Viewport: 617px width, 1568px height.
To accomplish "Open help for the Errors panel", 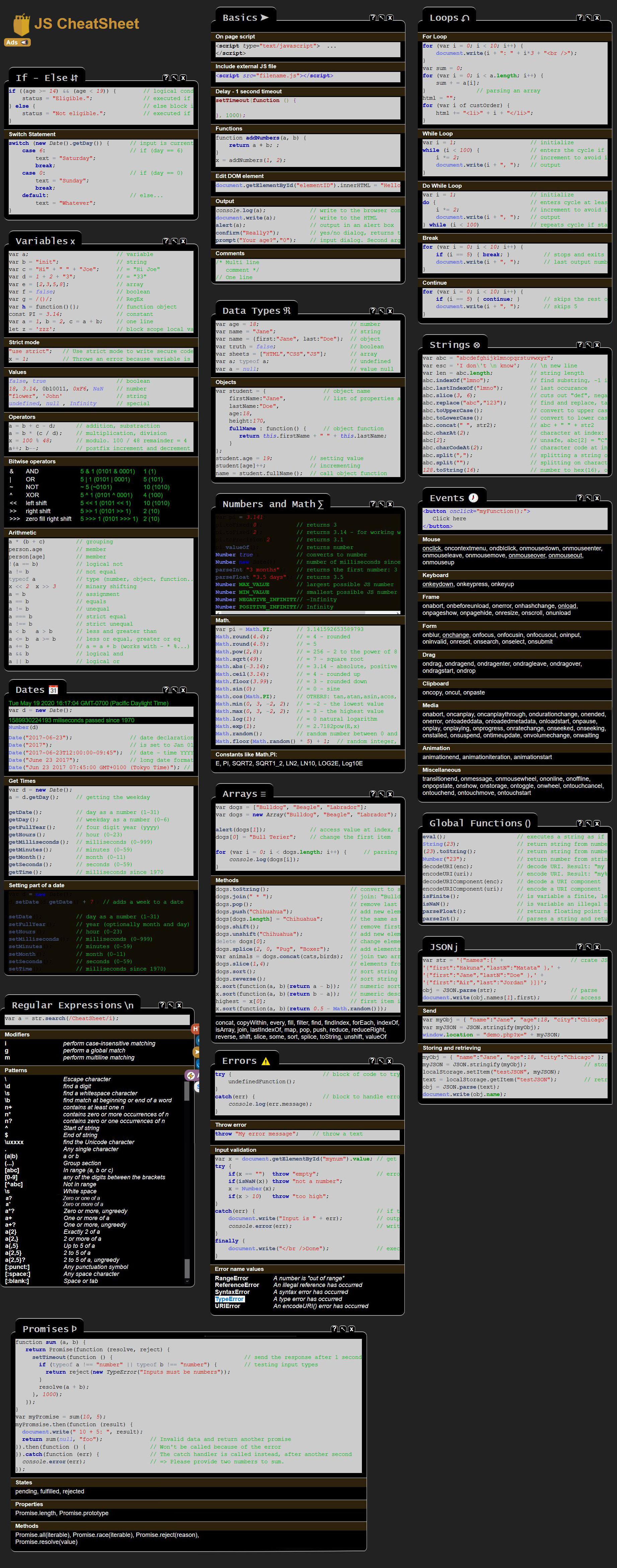I will pyautogui.click(x=373, y=1061).
